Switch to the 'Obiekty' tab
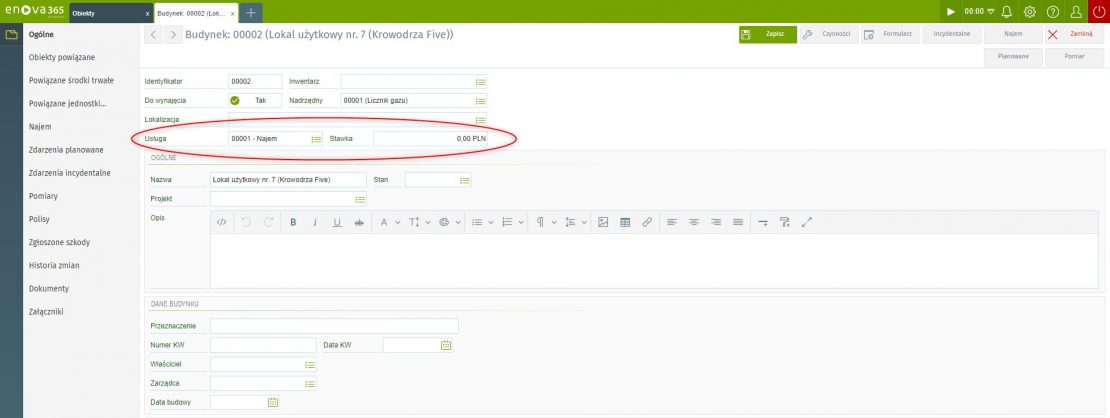1110x418 pixels. coord(83,14)
